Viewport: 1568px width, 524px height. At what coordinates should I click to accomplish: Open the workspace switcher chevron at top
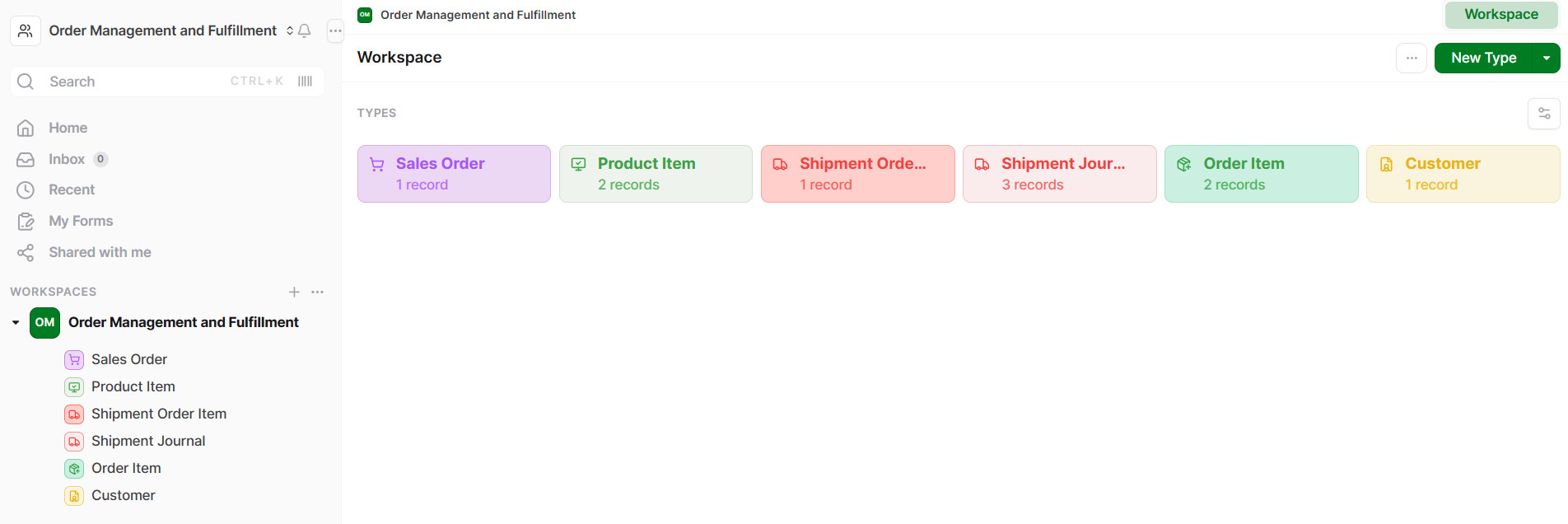290,31
